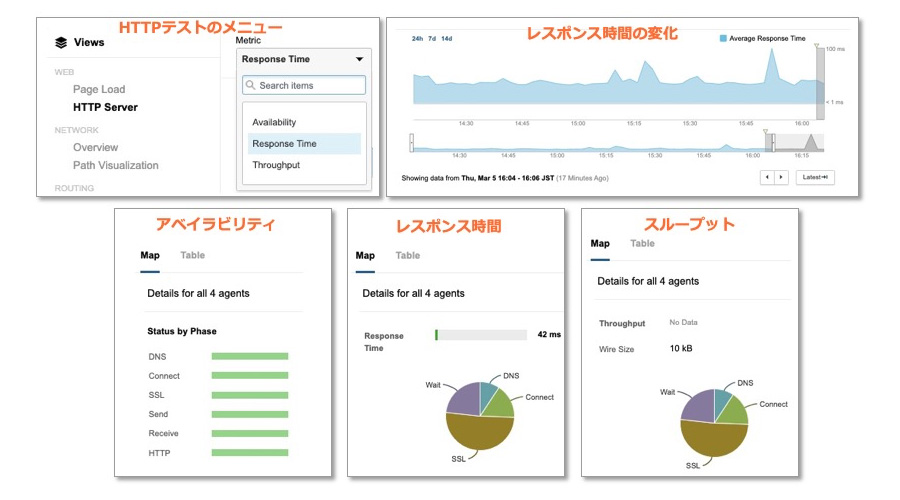Select the HTTP Server view
Screen dimensions: 900x500
click(105, 107)
